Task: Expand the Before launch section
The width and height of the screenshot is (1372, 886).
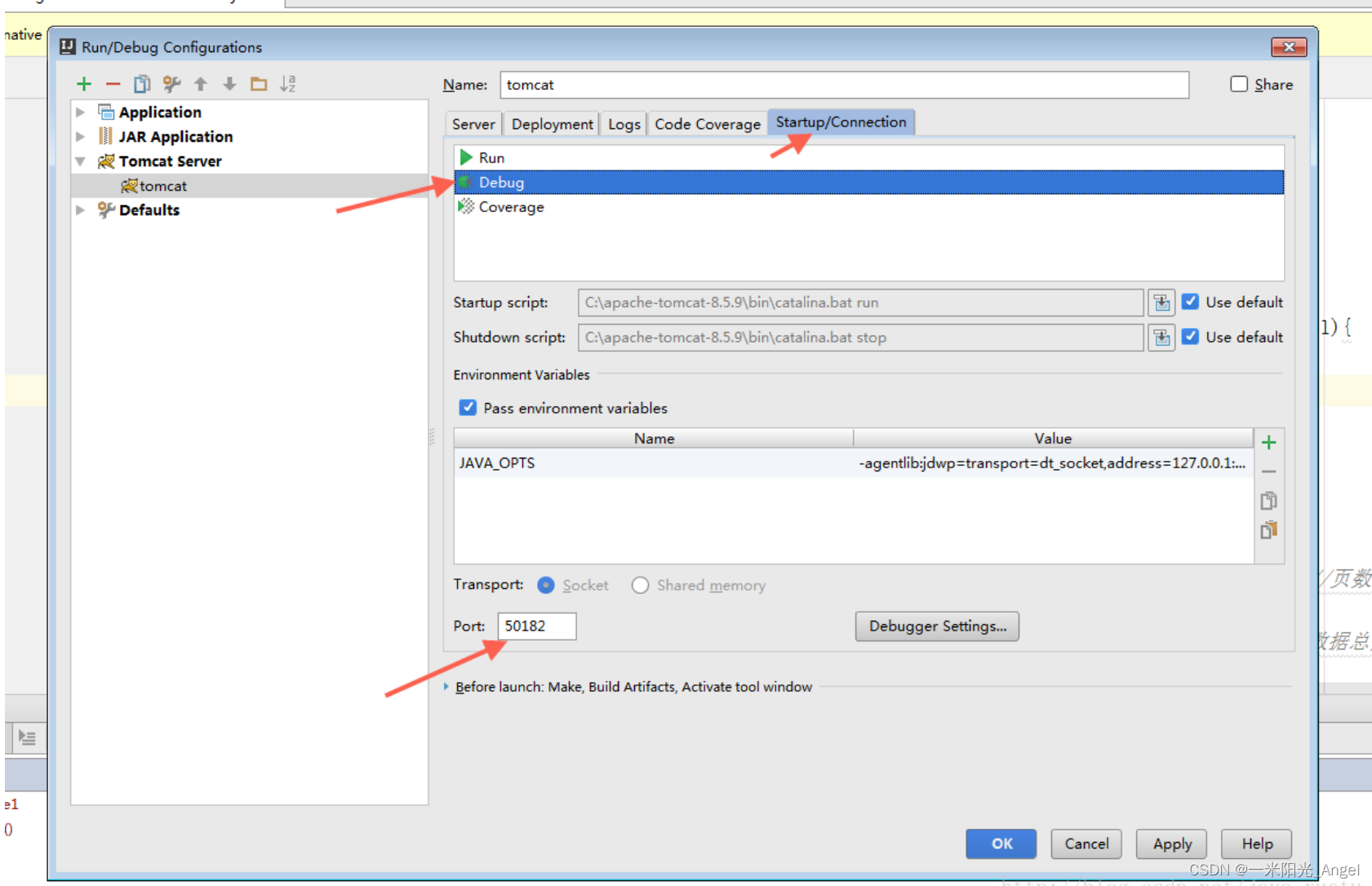Action: tap(446, 686)
